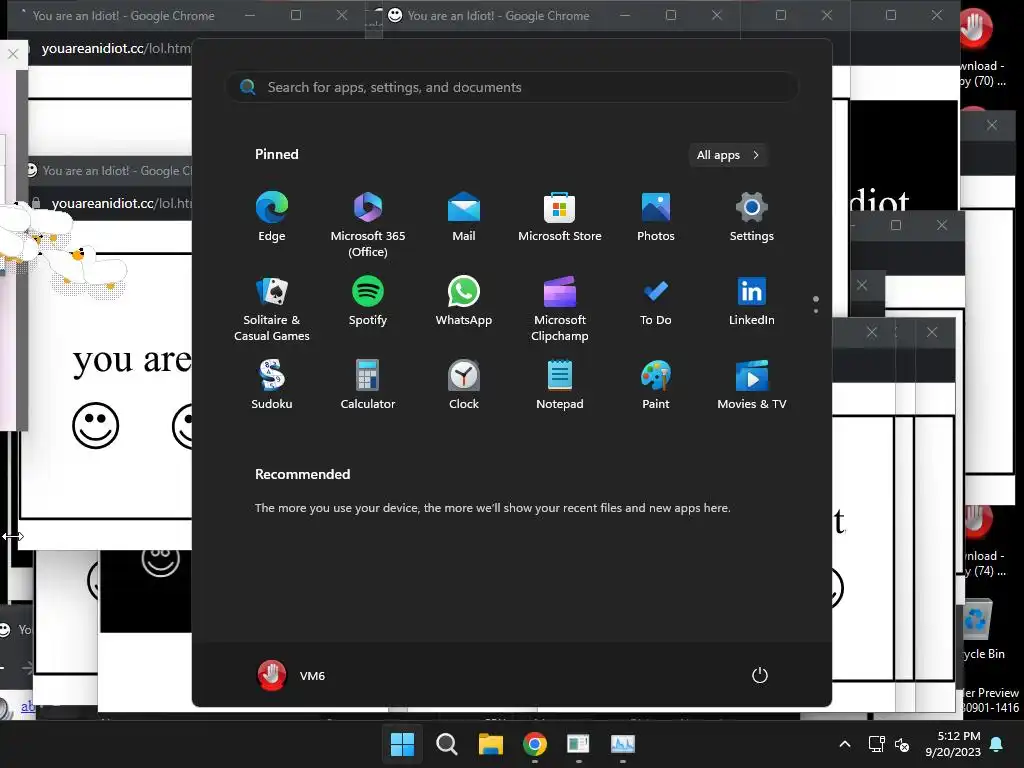Open the notification bell icon
The image size is (1024, 768).
(997, 744)
